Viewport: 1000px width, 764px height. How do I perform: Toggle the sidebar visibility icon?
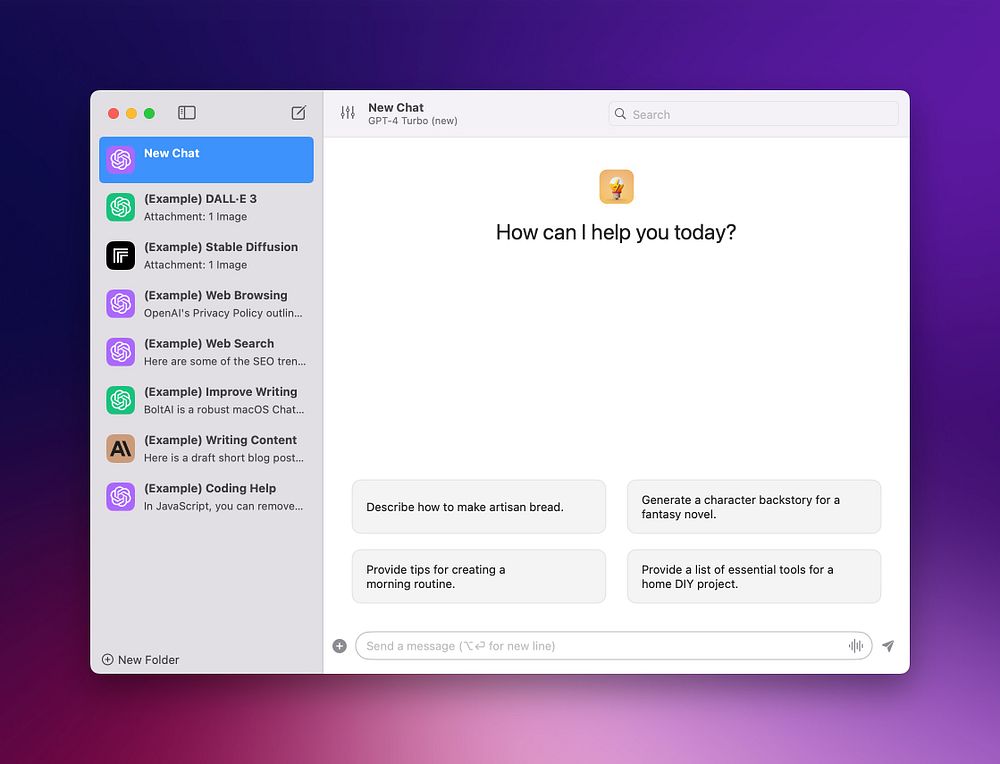coord(186,113)
